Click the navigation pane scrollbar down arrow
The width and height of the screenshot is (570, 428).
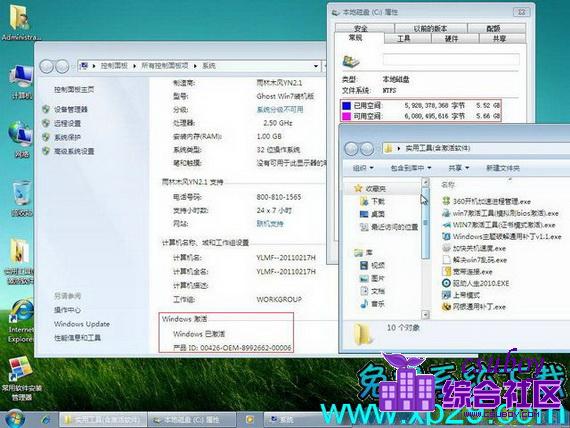click(x=425, y=314)
